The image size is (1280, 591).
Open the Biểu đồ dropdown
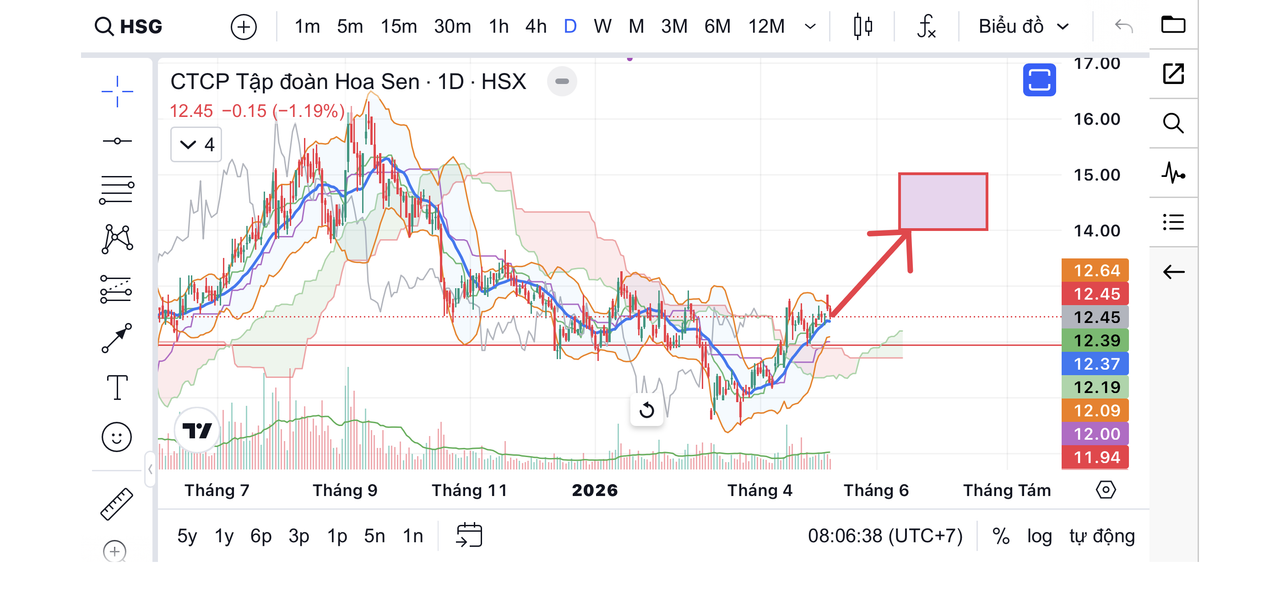(x=1024, y=27)
